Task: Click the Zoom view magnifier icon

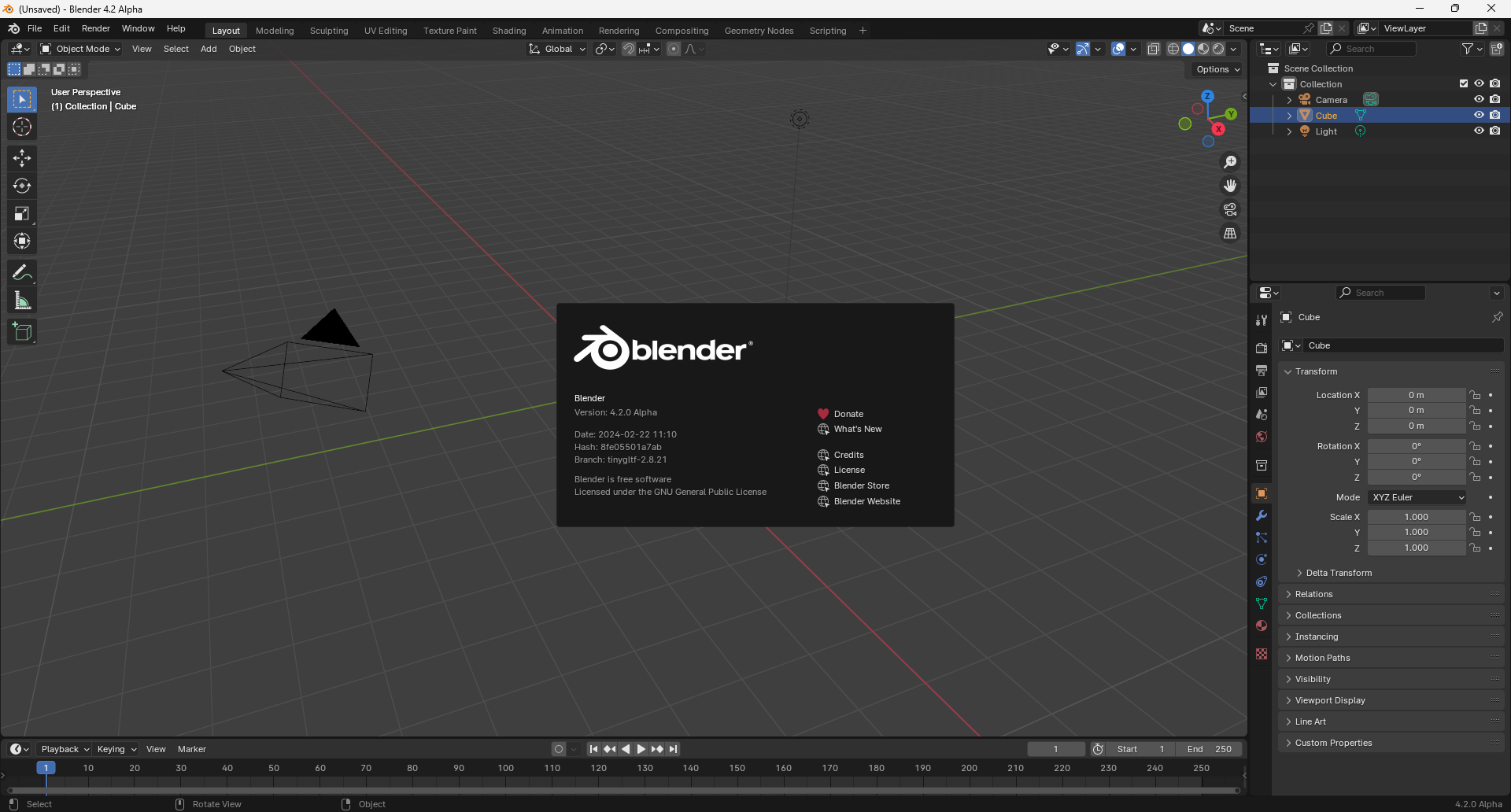Action: click(x=1230, y=162)
